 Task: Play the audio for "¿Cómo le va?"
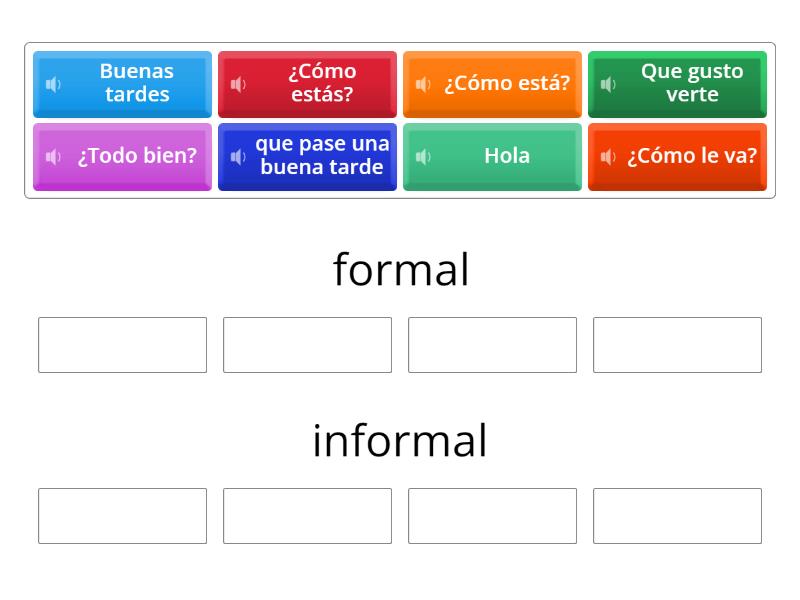(x=608, y=156)
